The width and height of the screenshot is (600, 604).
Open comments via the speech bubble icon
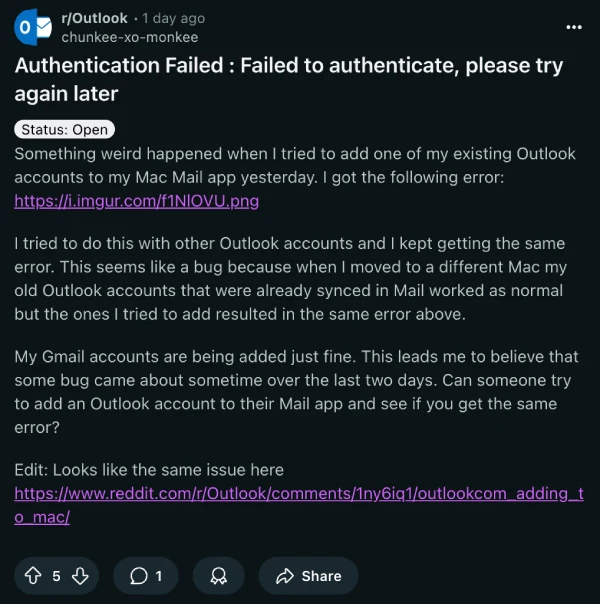coord(139,576)
